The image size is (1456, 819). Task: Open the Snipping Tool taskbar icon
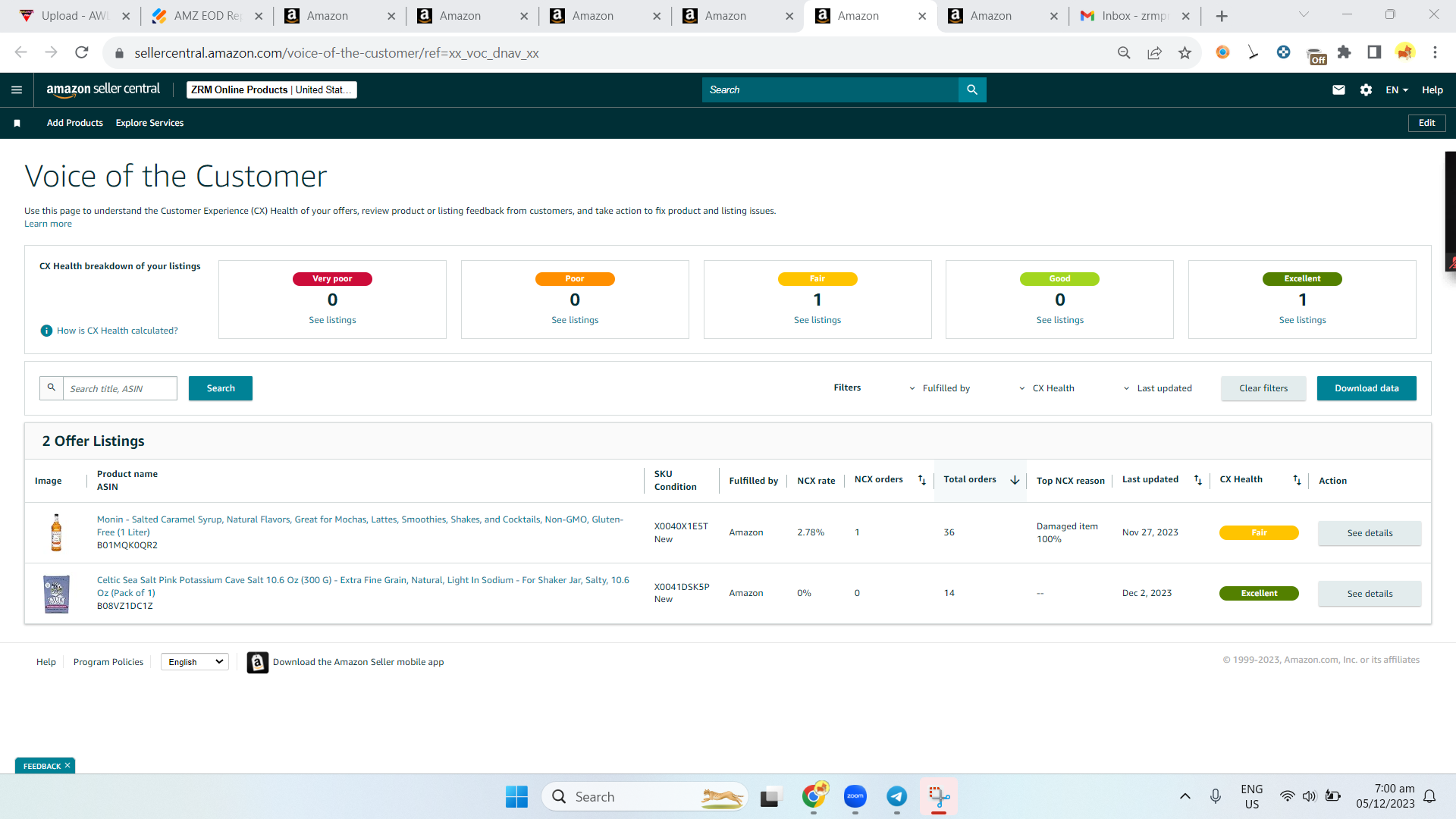point(939,796)
